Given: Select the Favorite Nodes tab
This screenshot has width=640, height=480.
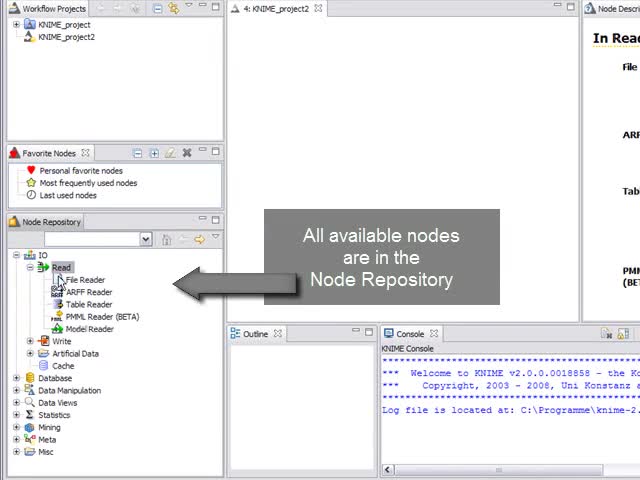Looking at the screenshot, I should click(x=49, y=153).
